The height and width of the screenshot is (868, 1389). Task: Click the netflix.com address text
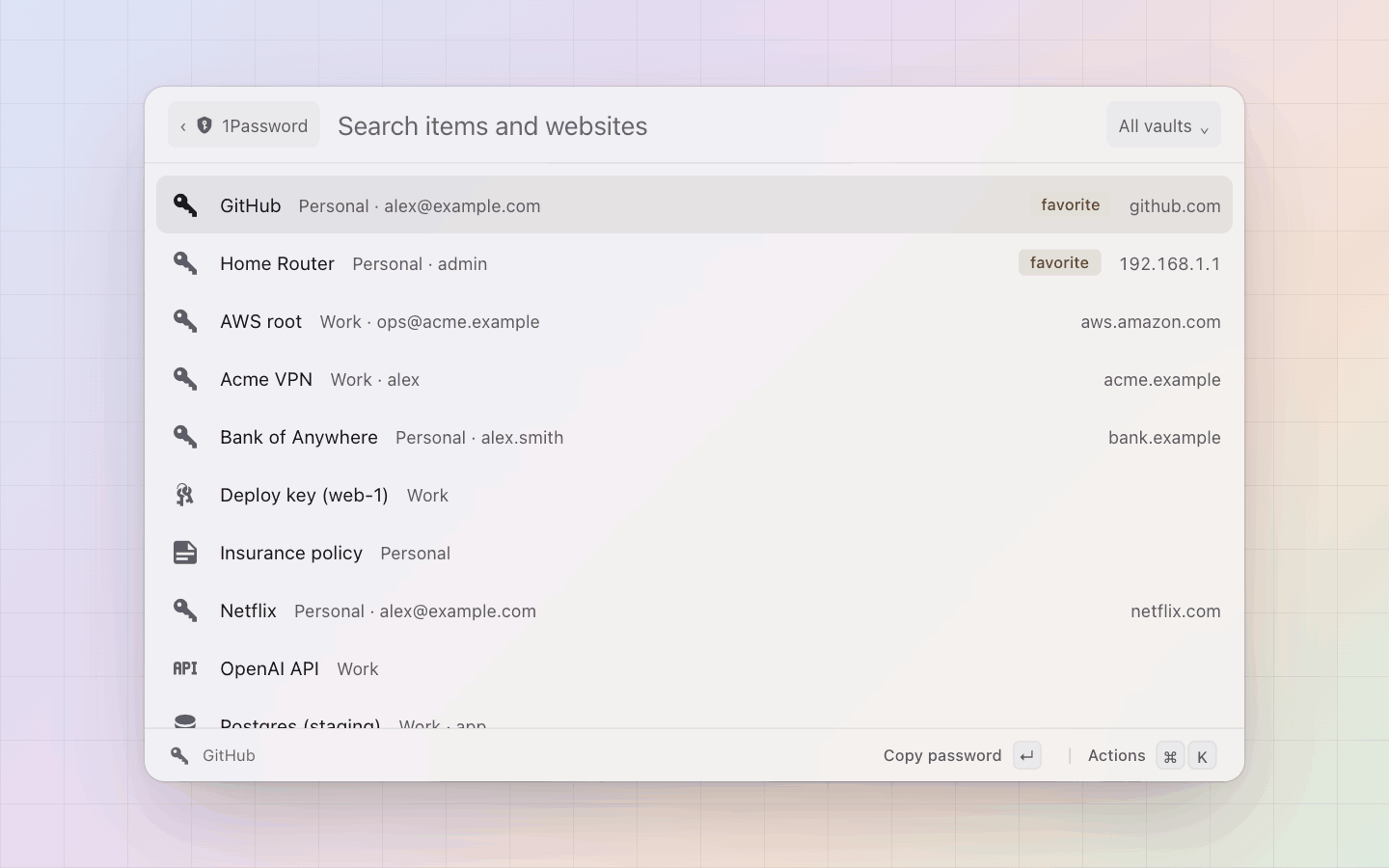[x=1176, y=610]
